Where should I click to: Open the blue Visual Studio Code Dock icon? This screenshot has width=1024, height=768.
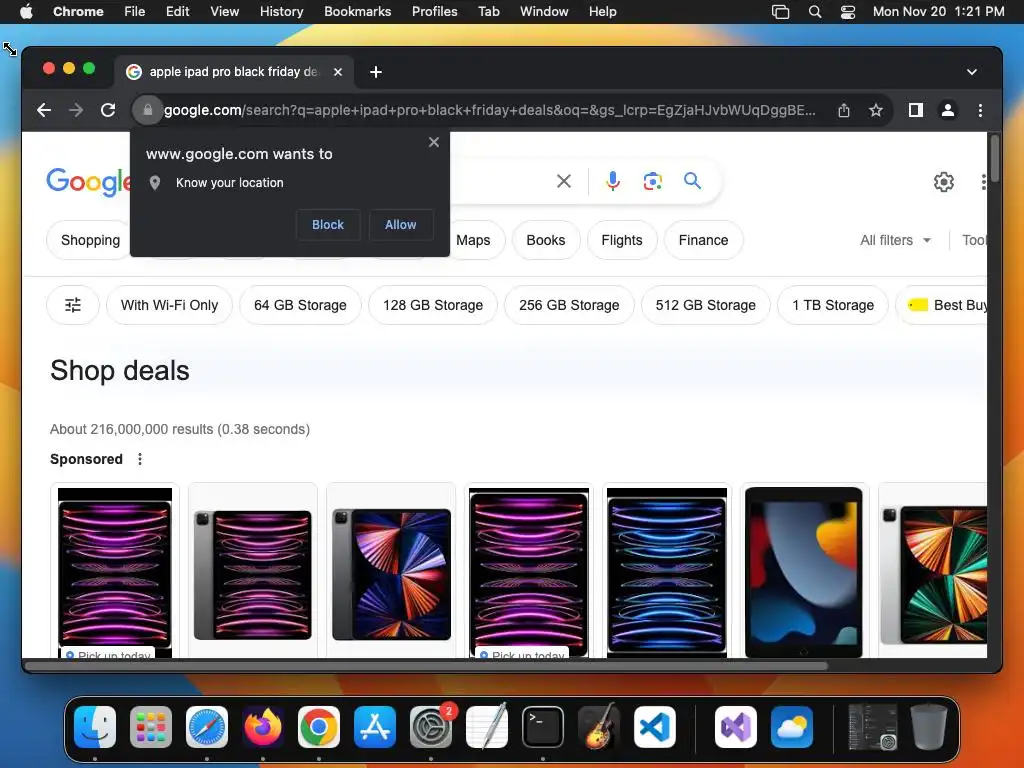(x=654, y=727)
